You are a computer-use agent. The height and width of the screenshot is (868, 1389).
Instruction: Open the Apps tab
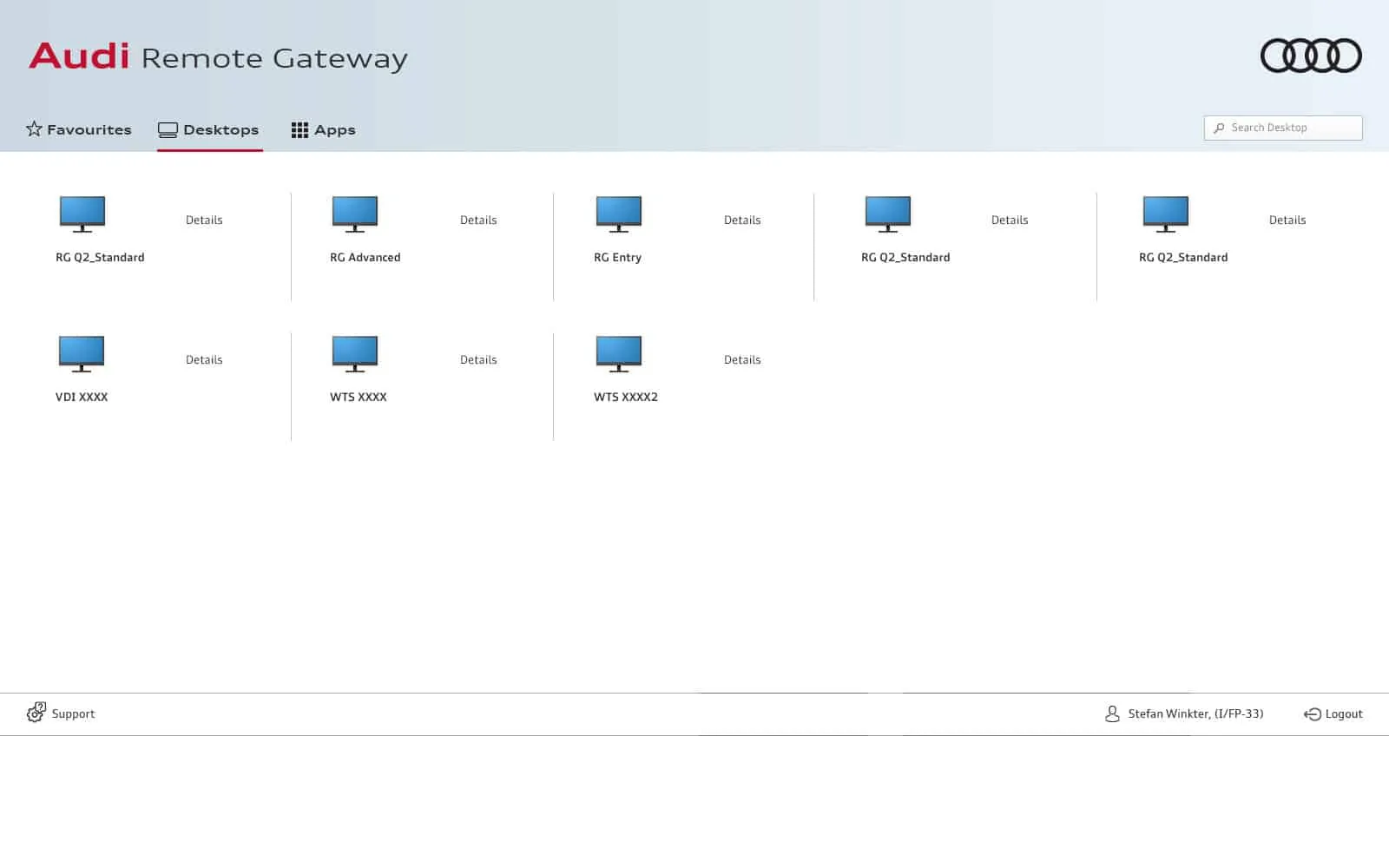pyautogui.click(x=323, y=129)
